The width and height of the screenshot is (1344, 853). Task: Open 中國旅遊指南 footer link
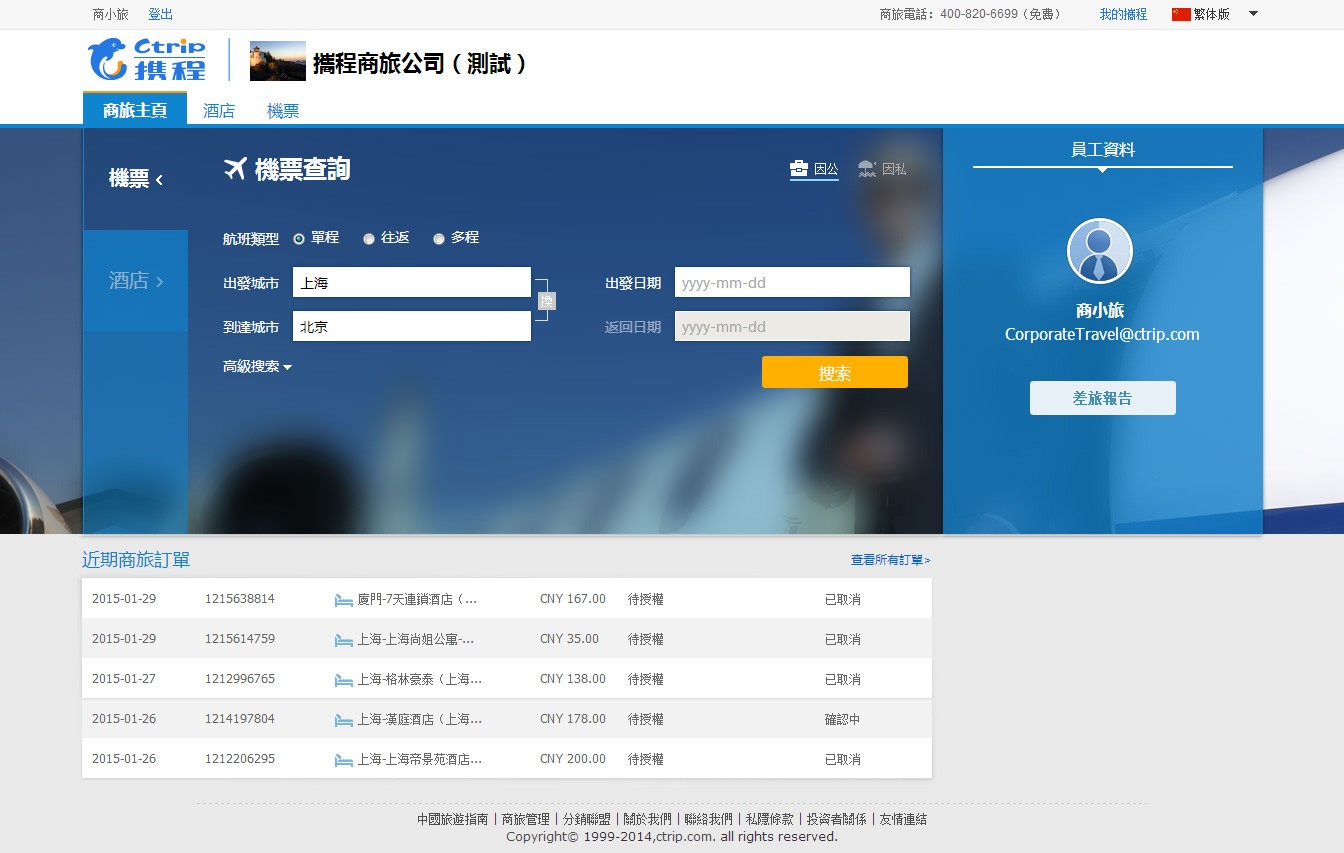[453, 819]
